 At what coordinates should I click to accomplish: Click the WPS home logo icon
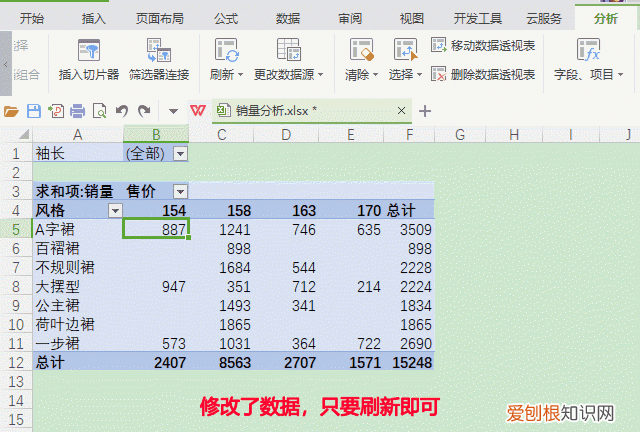tap(198, 110)
